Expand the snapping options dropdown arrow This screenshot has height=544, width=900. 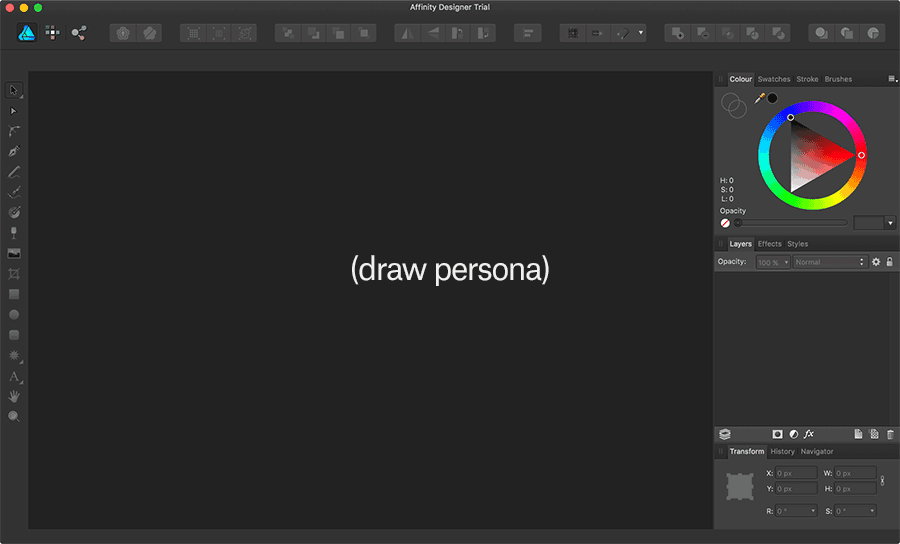click(641, 33)
